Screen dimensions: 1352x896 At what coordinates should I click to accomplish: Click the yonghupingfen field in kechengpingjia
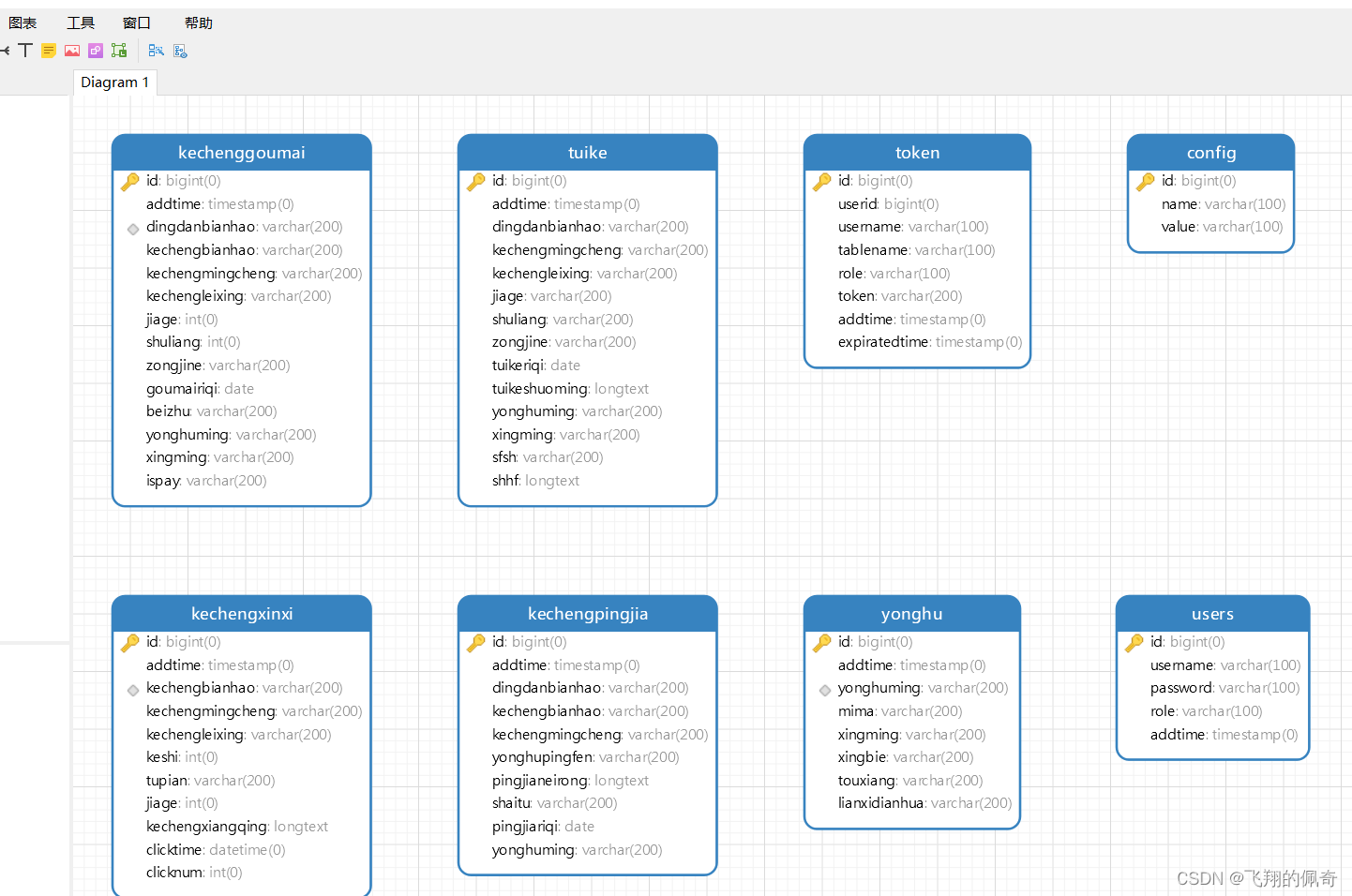pos(588,757)
